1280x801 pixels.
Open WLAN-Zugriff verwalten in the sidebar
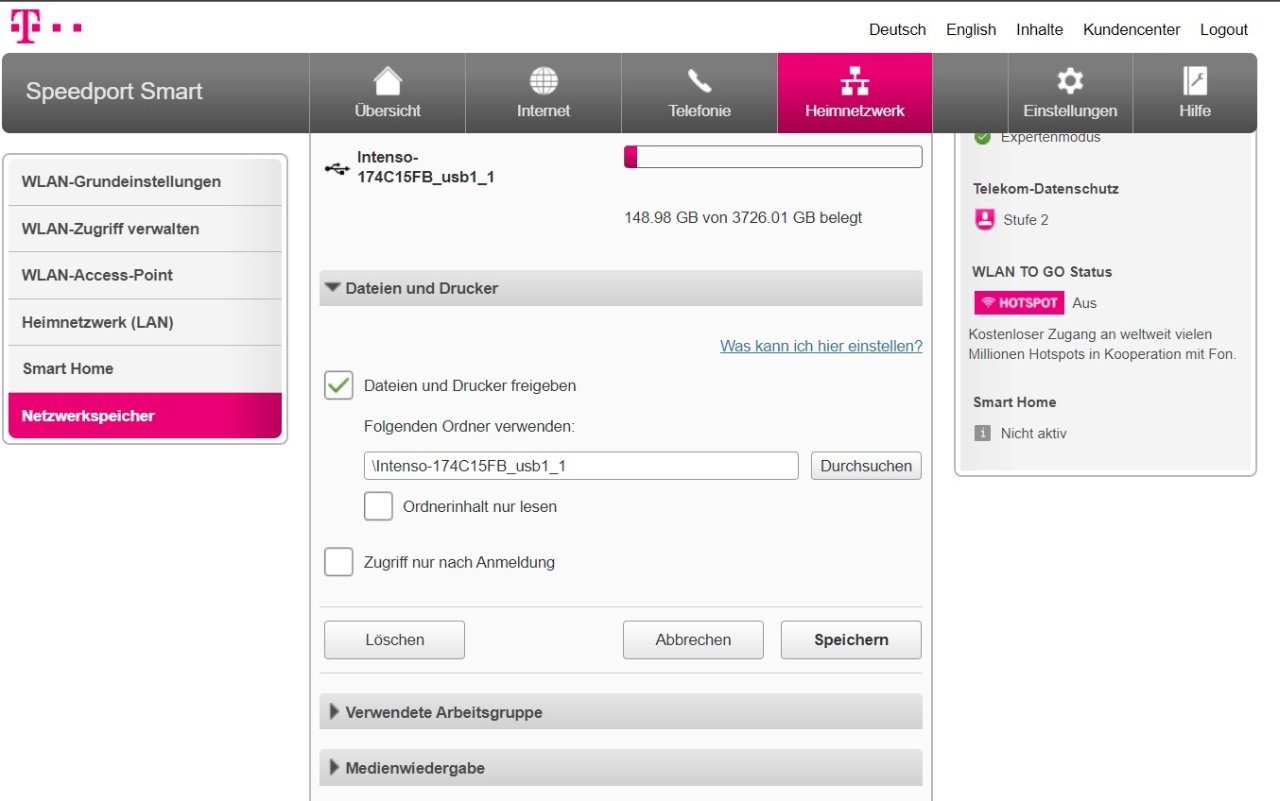point(145,229)
